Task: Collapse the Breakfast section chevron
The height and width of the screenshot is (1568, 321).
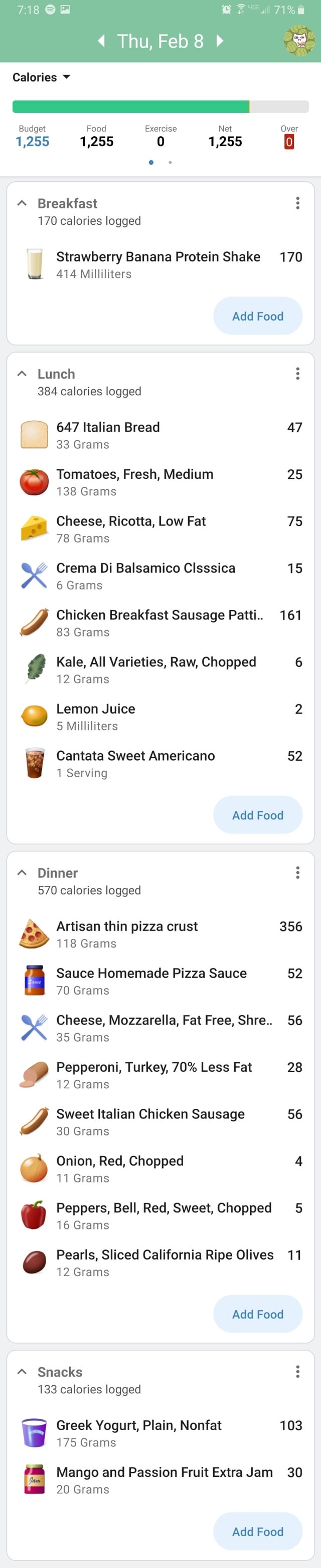Action: pos(22,203)
